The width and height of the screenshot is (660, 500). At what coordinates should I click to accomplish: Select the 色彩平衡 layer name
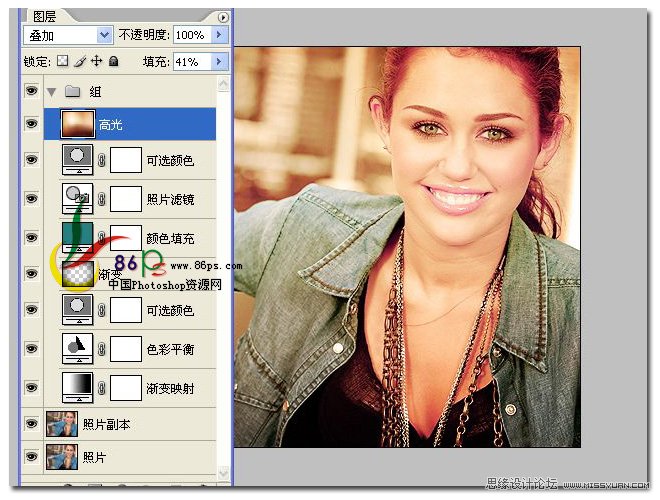tap(170, 349)
